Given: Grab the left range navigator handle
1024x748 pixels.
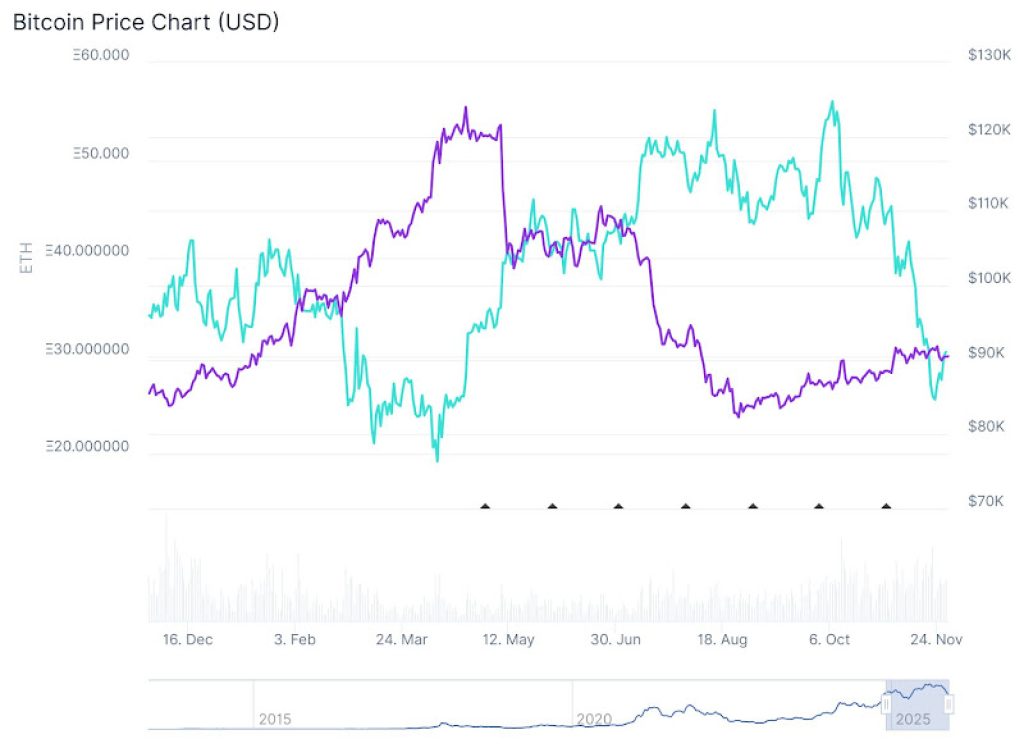Looking at the screenshot, I should click(x=886, y=705).
